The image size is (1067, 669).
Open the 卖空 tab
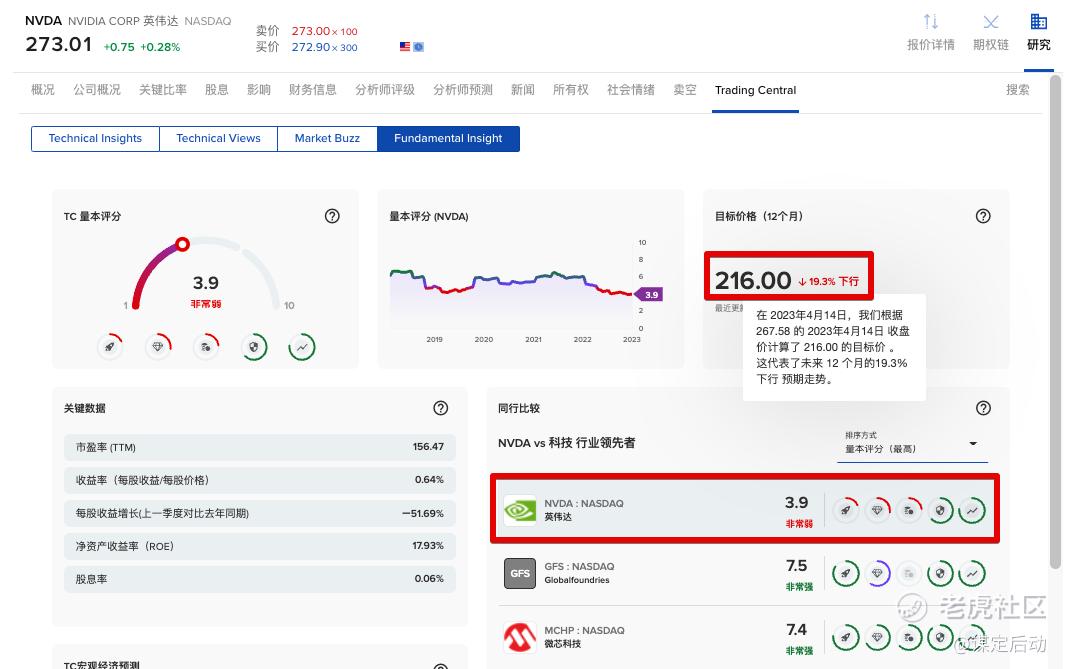pyautogui.click(x=685, y=90)
